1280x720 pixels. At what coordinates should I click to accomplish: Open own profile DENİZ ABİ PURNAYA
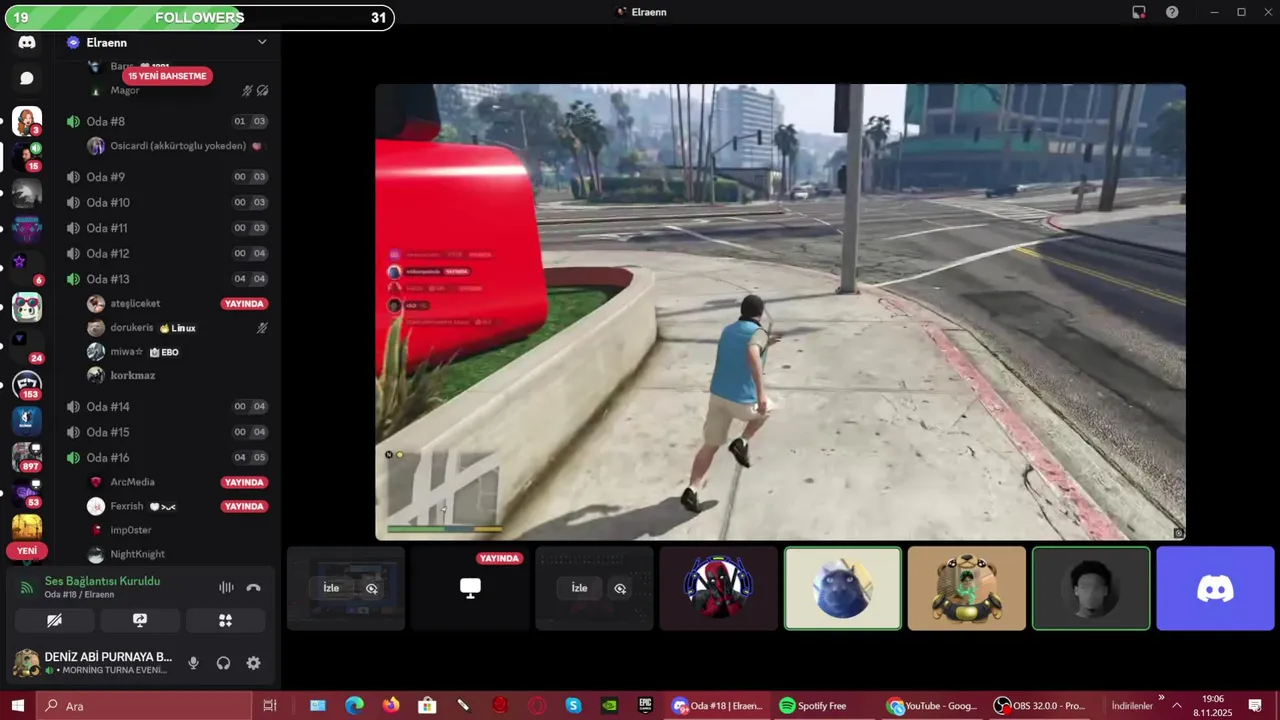(x=93, y=663)
